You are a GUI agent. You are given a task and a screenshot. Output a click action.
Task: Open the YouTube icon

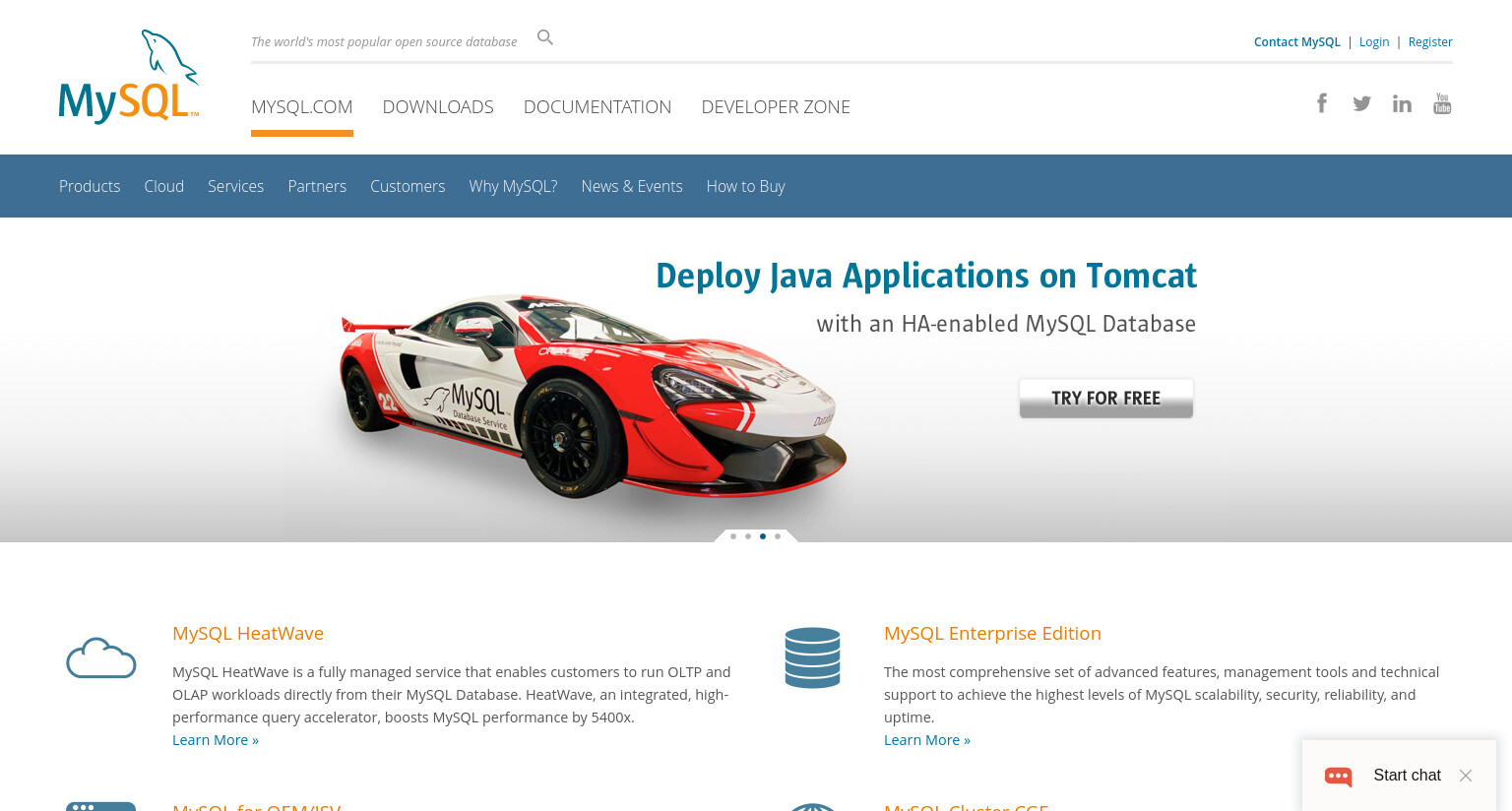click(x=1442, y=103)
